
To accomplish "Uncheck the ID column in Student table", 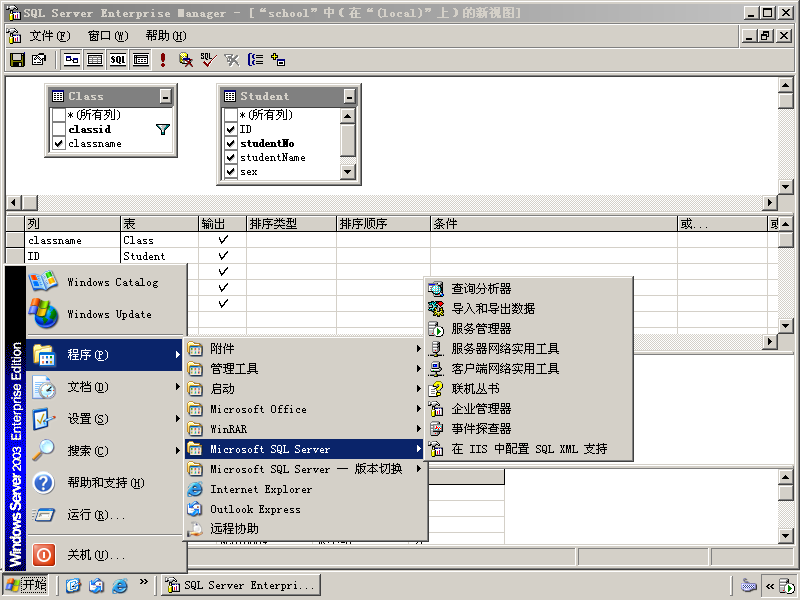I will click(x=231, y=129).
